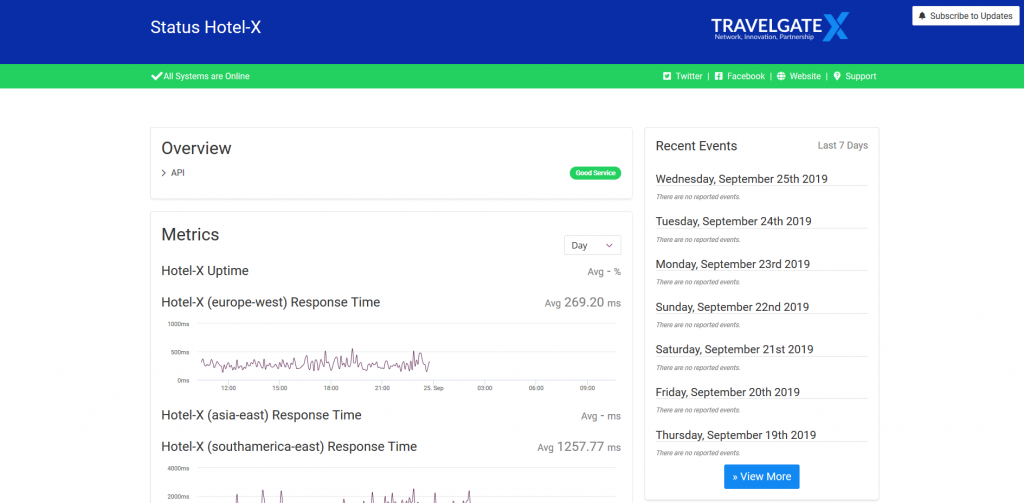Screen dimensions: 1024x503
Task: Select the Wednesday, September 25th 2019 heading
Action: (741, 179)
